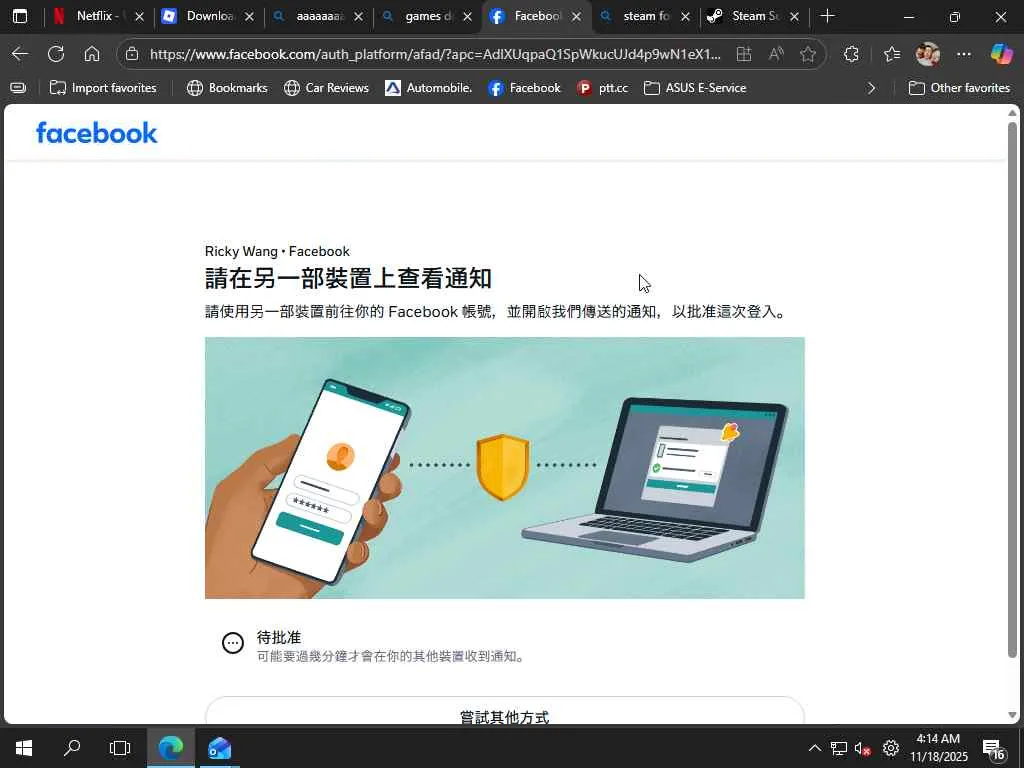Open split screen view icon
This screenshot has height=768, width=1024.
coord(744,54)
